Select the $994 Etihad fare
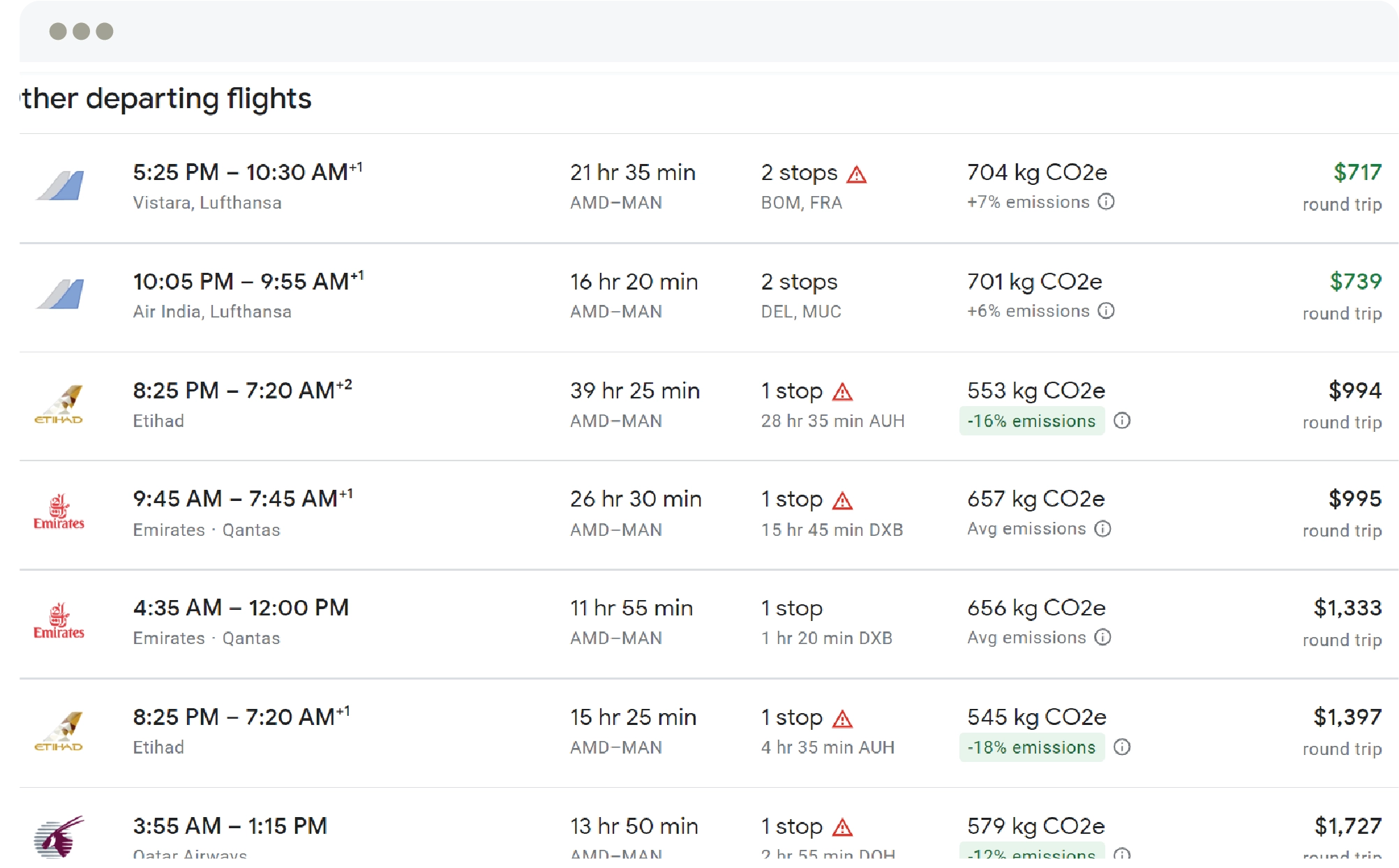1399x868 pixels. pos(1354,391)
